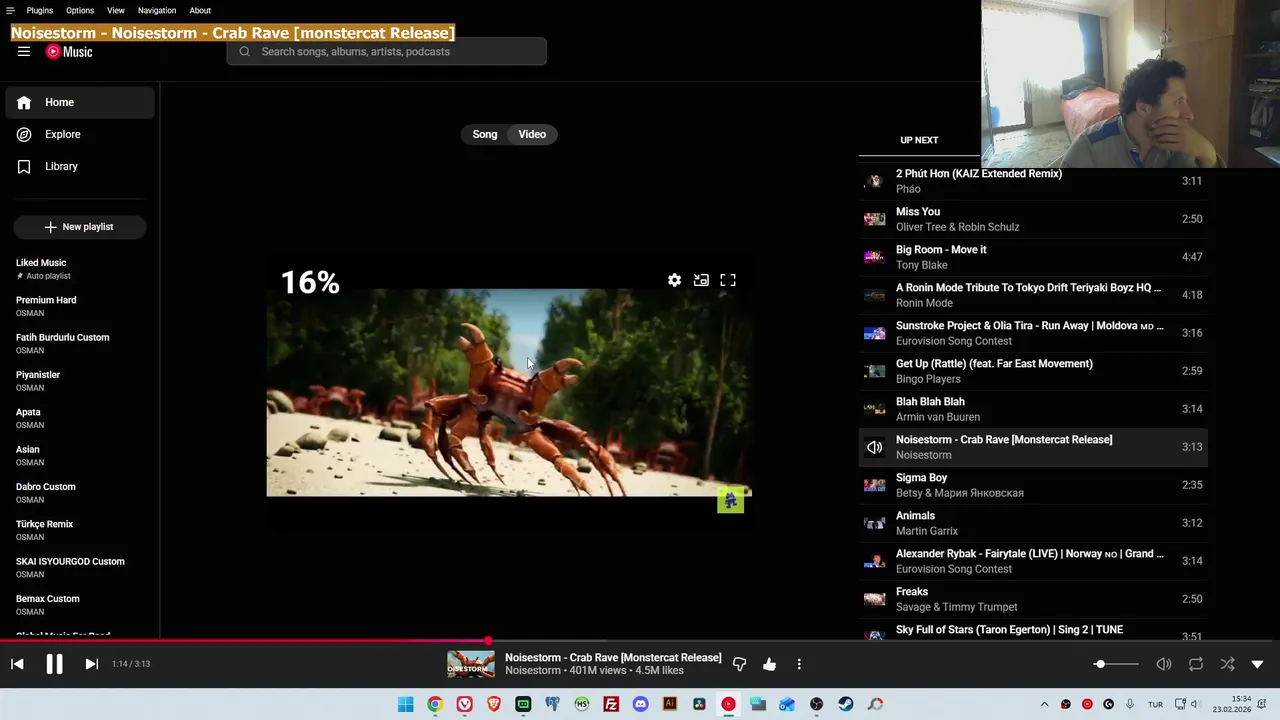Toggle shuffle in player bar
Image resolution: width=1280 pixels, height=720 pixels.
click(1227, 664)
